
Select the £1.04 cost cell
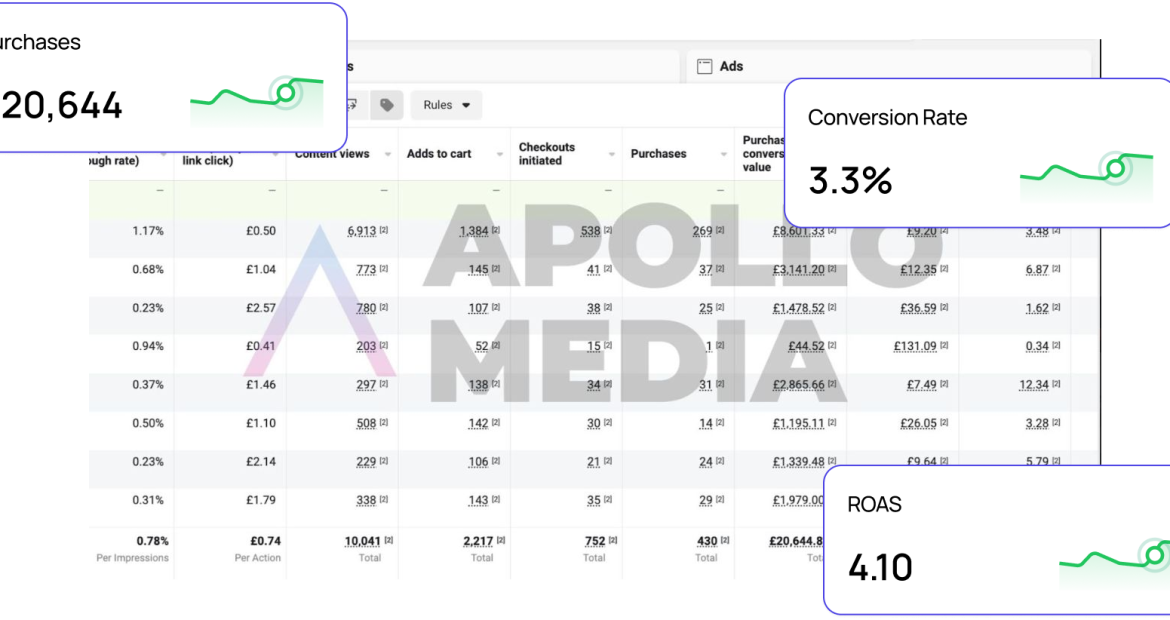coord(261,269)
